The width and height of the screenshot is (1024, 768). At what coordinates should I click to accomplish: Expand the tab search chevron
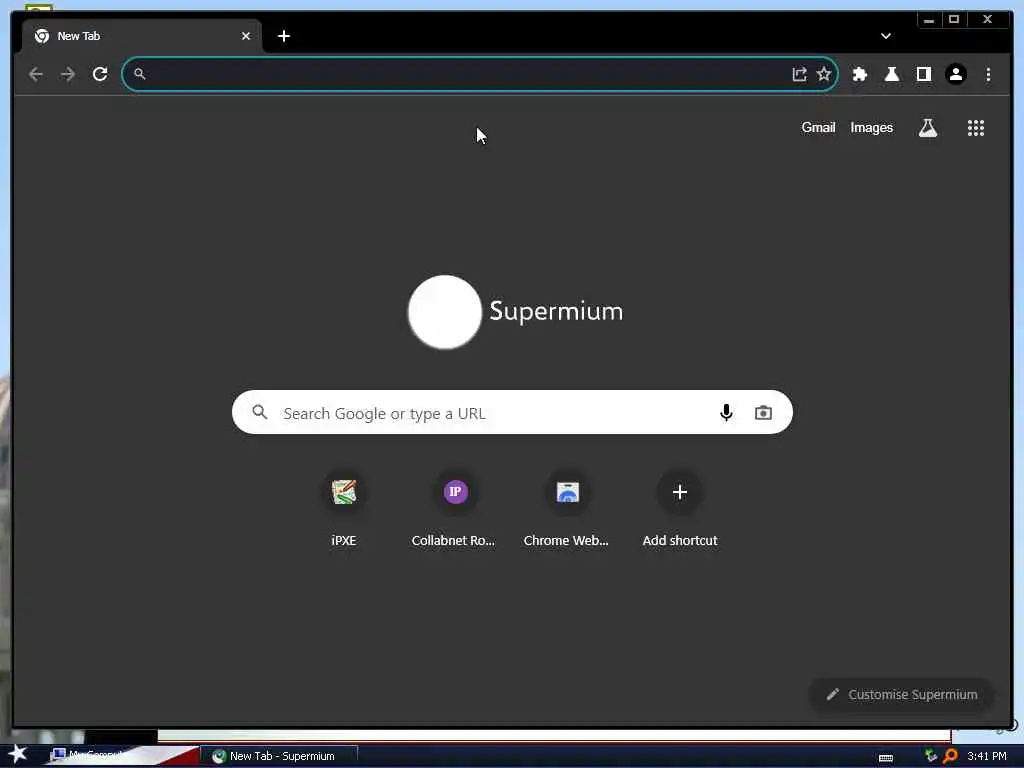point(886,36)
